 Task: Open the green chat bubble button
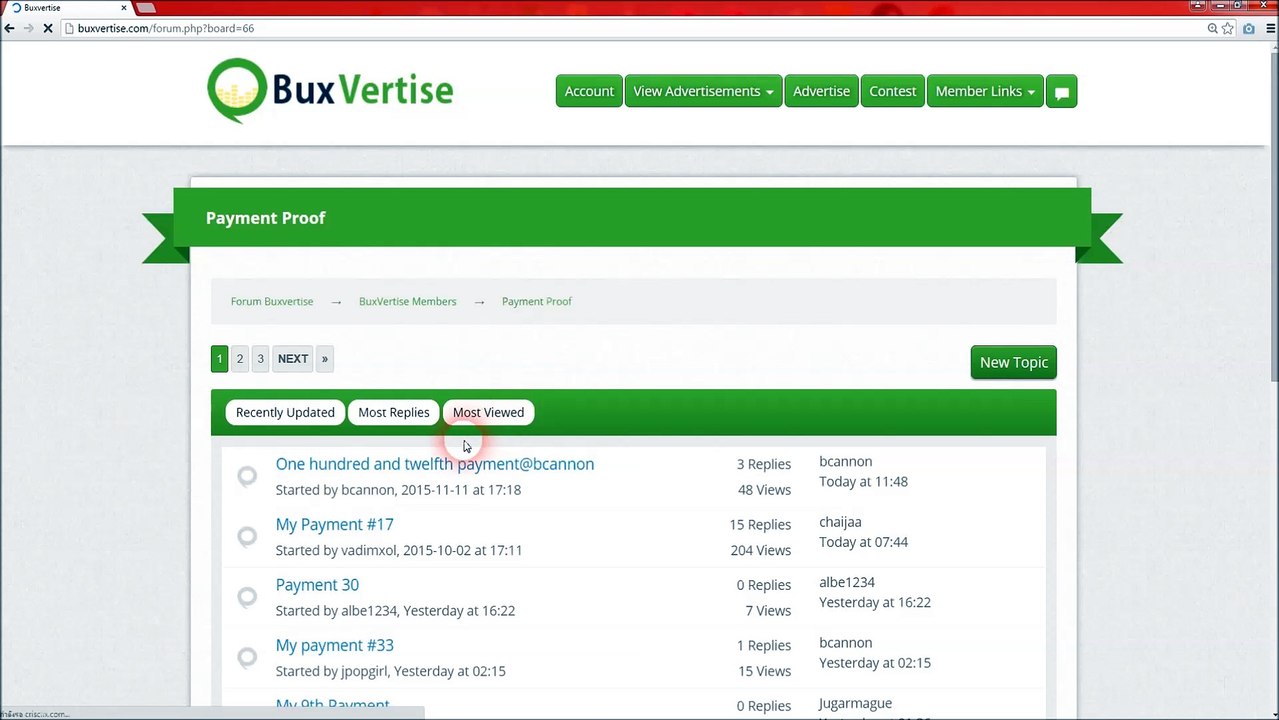point(1062,91)
